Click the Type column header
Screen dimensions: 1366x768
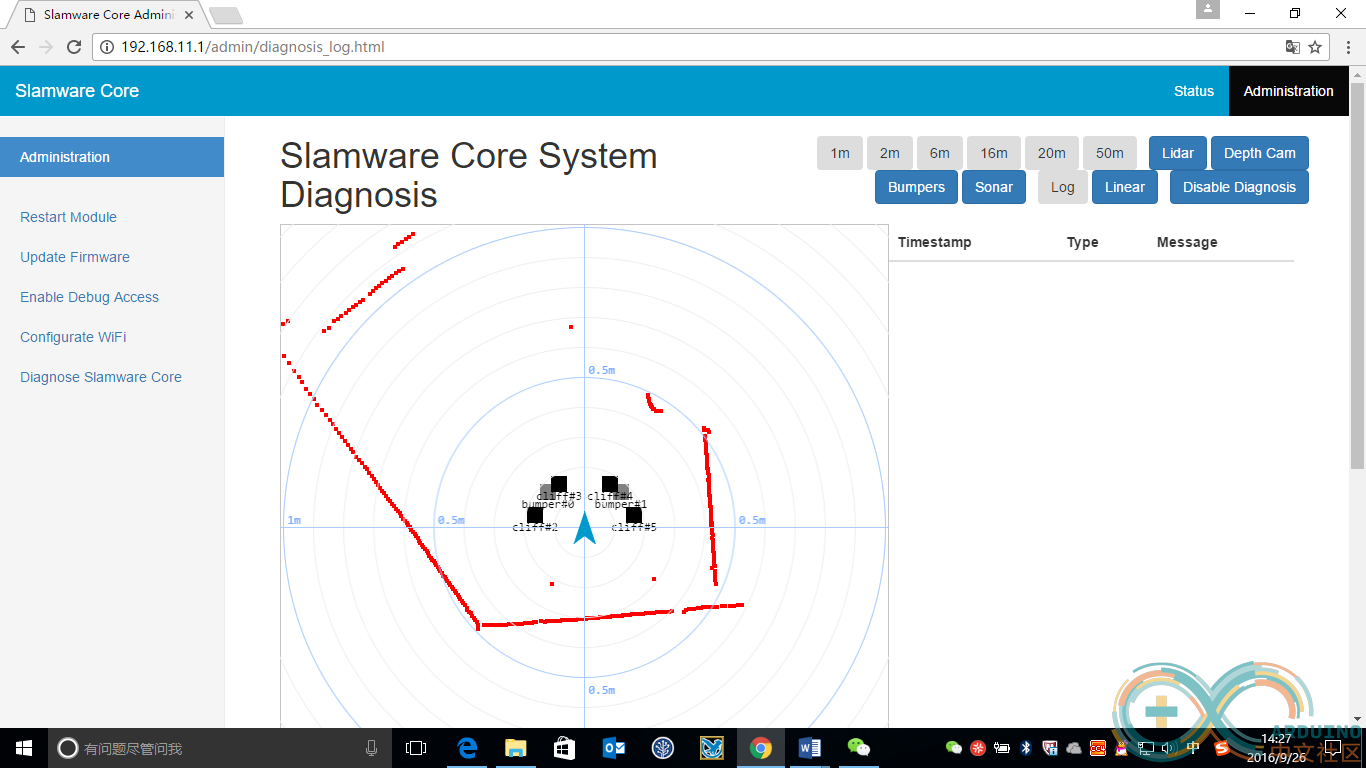point(1083,242)
